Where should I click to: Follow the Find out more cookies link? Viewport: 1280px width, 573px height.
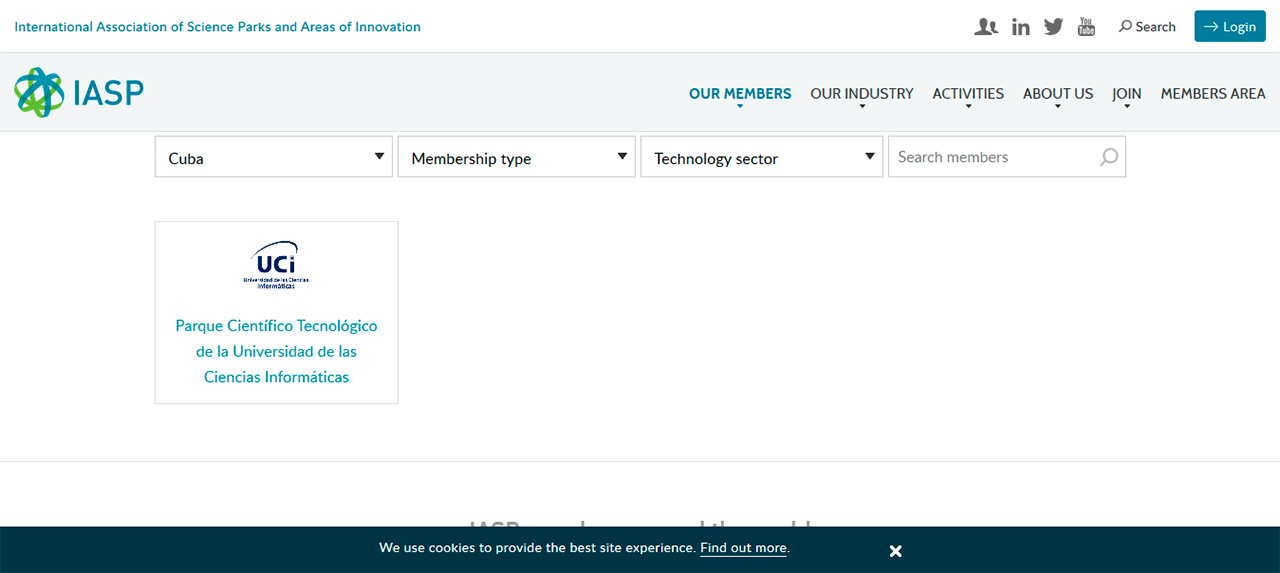click(x=743, y=548)
